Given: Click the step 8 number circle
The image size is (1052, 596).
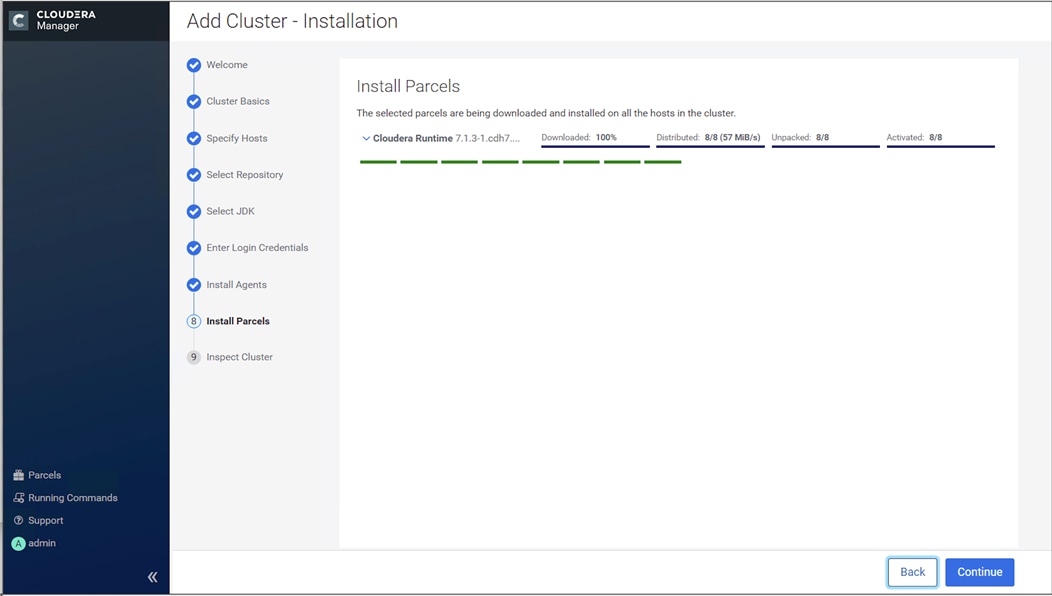Looking at the screenshot, I should [x=194, y=321].
